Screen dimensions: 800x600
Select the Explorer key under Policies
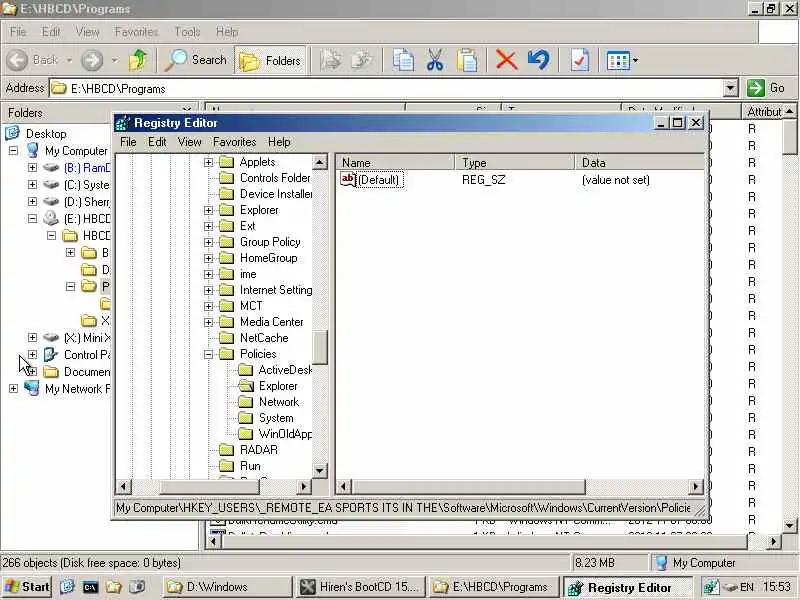point(278,386)
